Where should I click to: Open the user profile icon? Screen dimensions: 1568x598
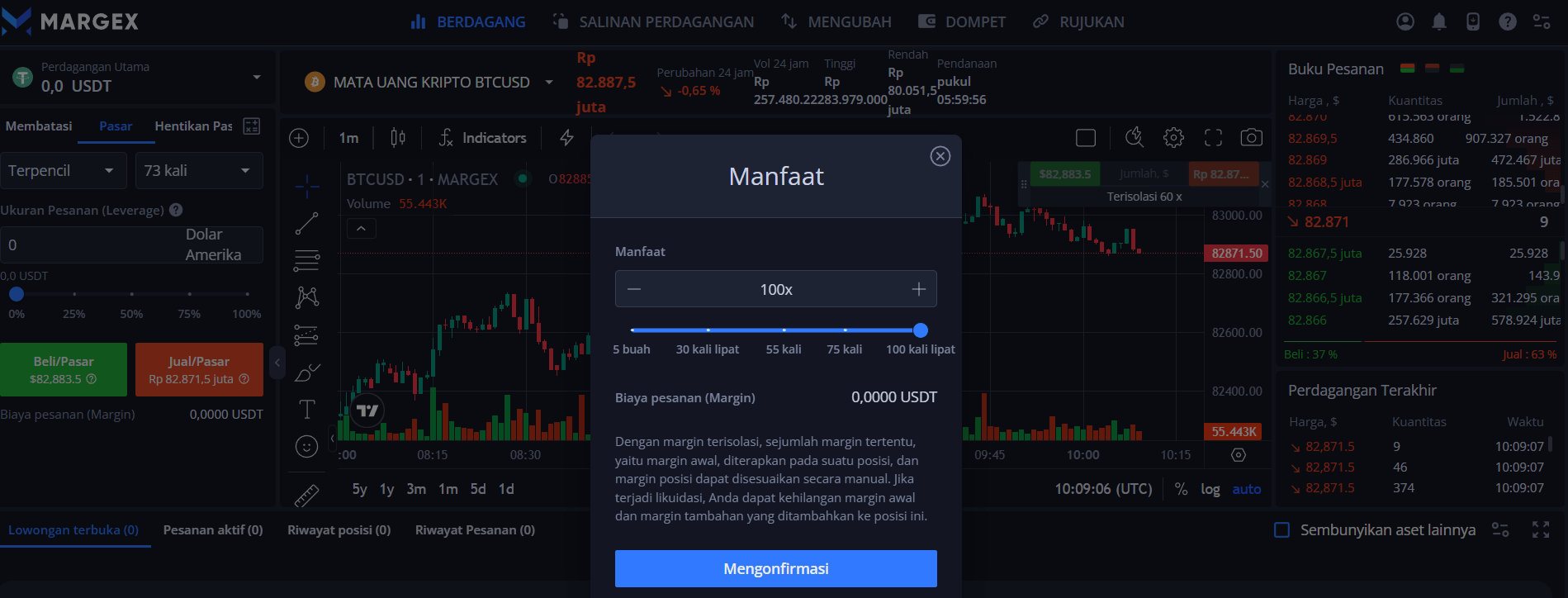click(x=1405, y=21)
